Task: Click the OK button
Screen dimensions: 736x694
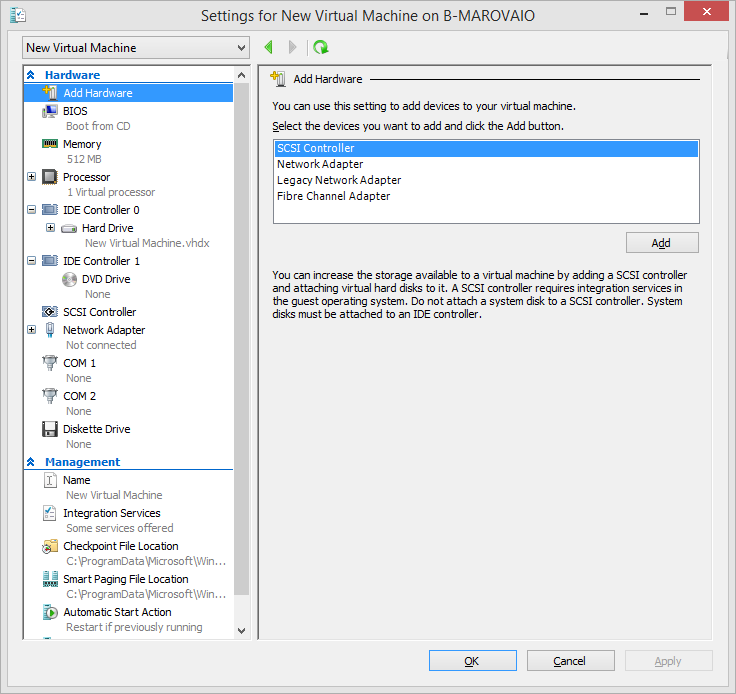Action: 472,661
